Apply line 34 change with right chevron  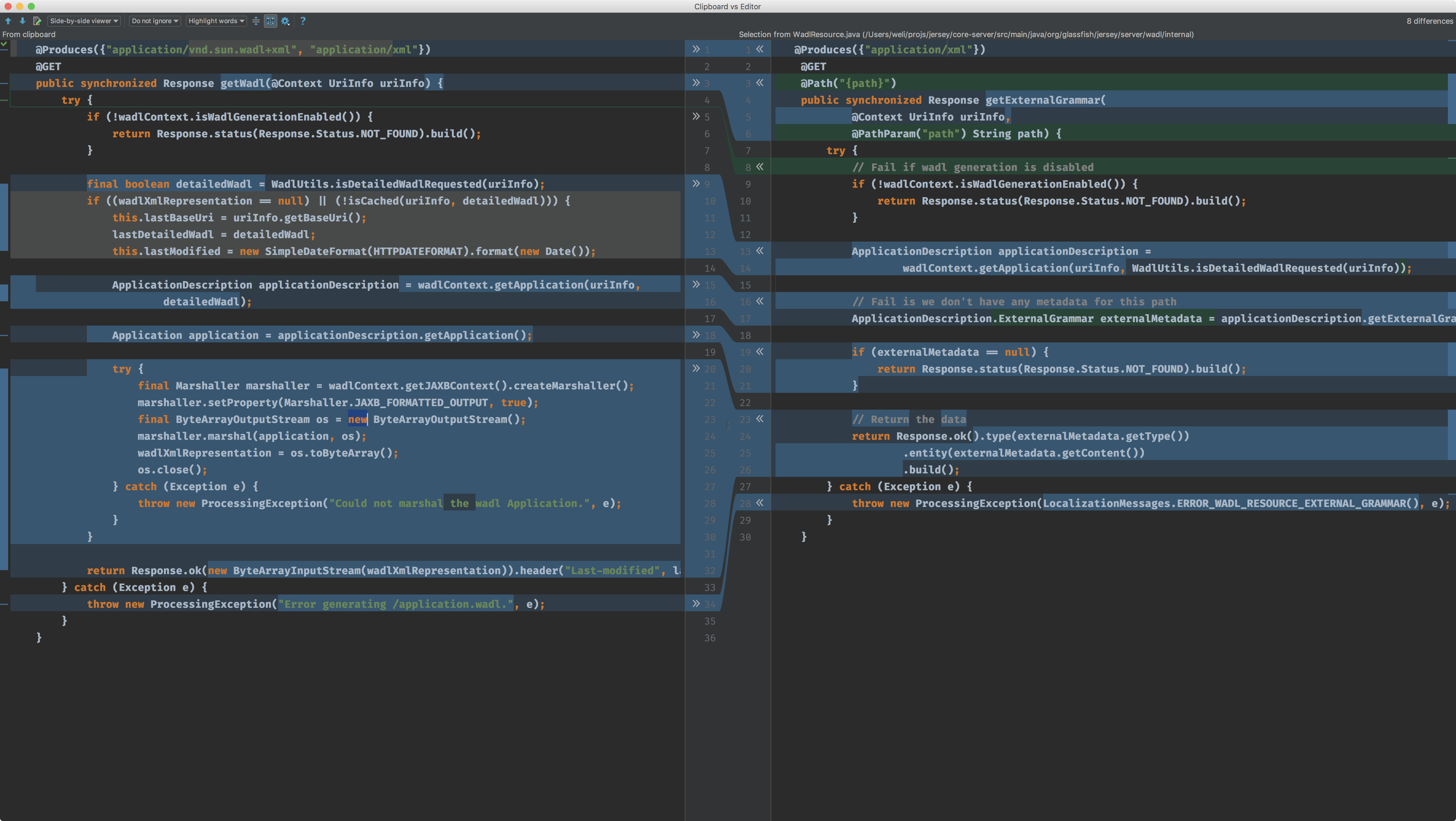click(696, 604)
